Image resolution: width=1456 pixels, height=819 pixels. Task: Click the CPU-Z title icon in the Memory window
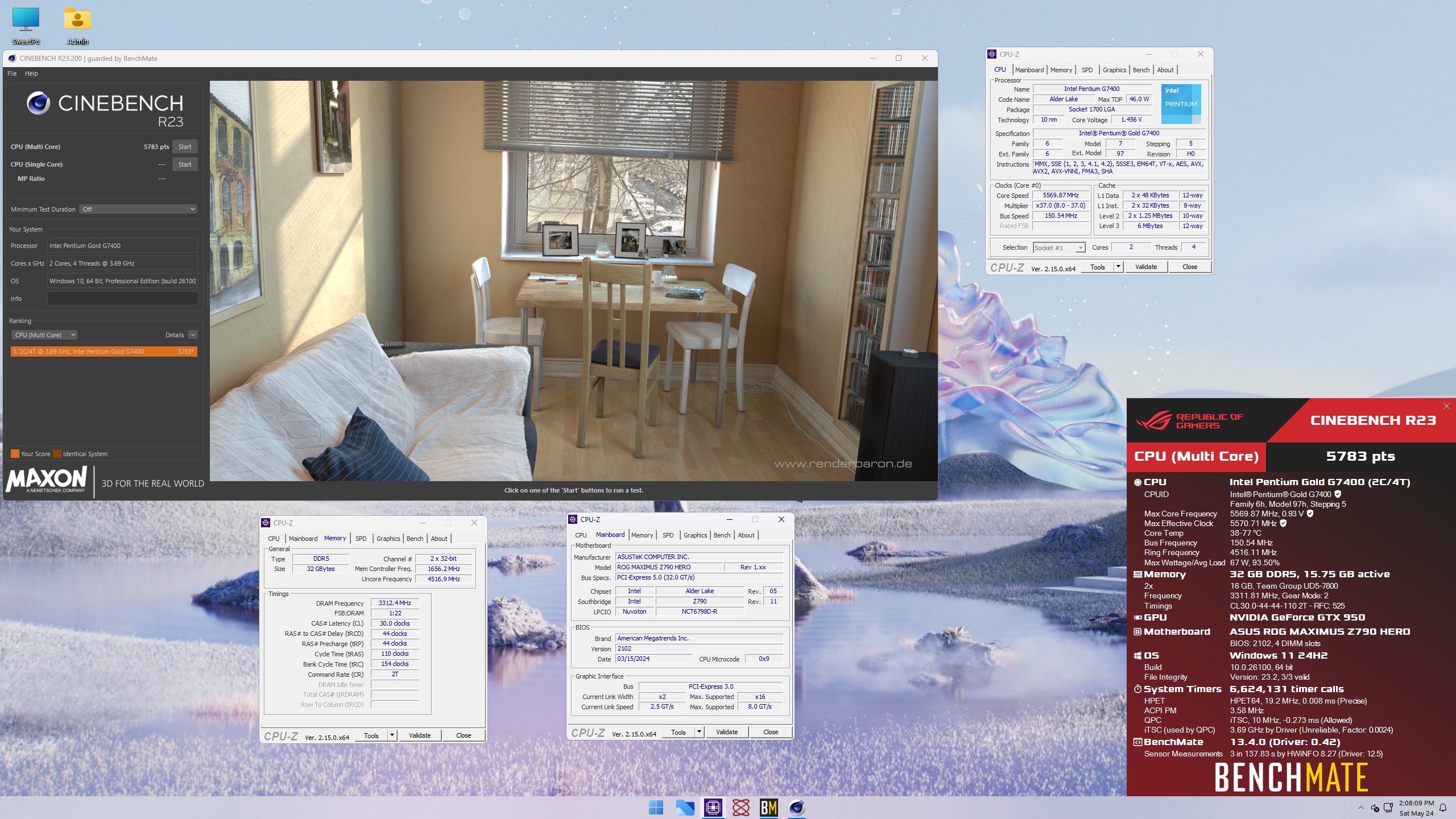266,523
